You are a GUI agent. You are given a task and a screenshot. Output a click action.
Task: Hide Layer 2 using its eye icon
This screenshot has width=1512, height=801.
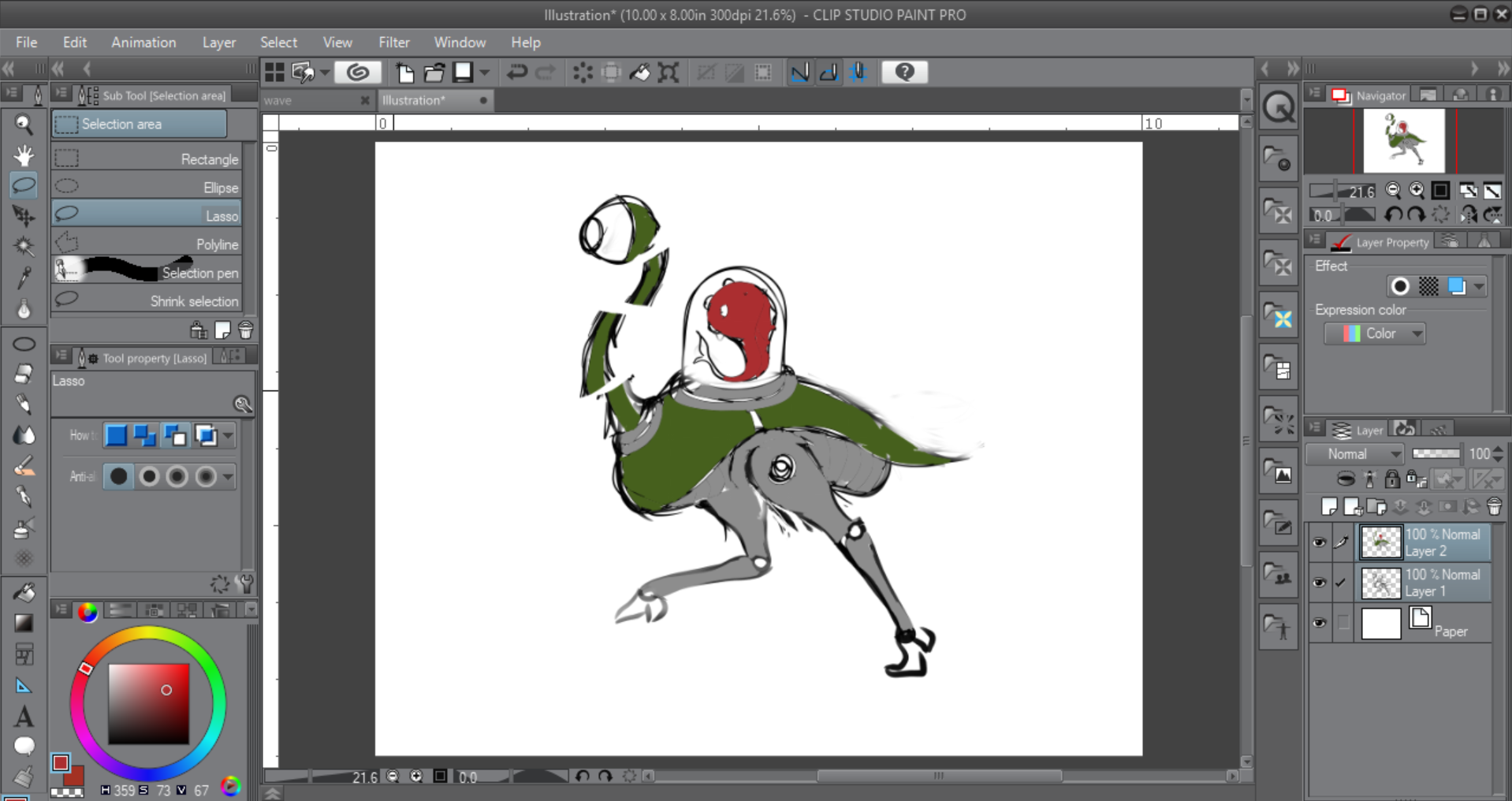tap(1319, 542)
